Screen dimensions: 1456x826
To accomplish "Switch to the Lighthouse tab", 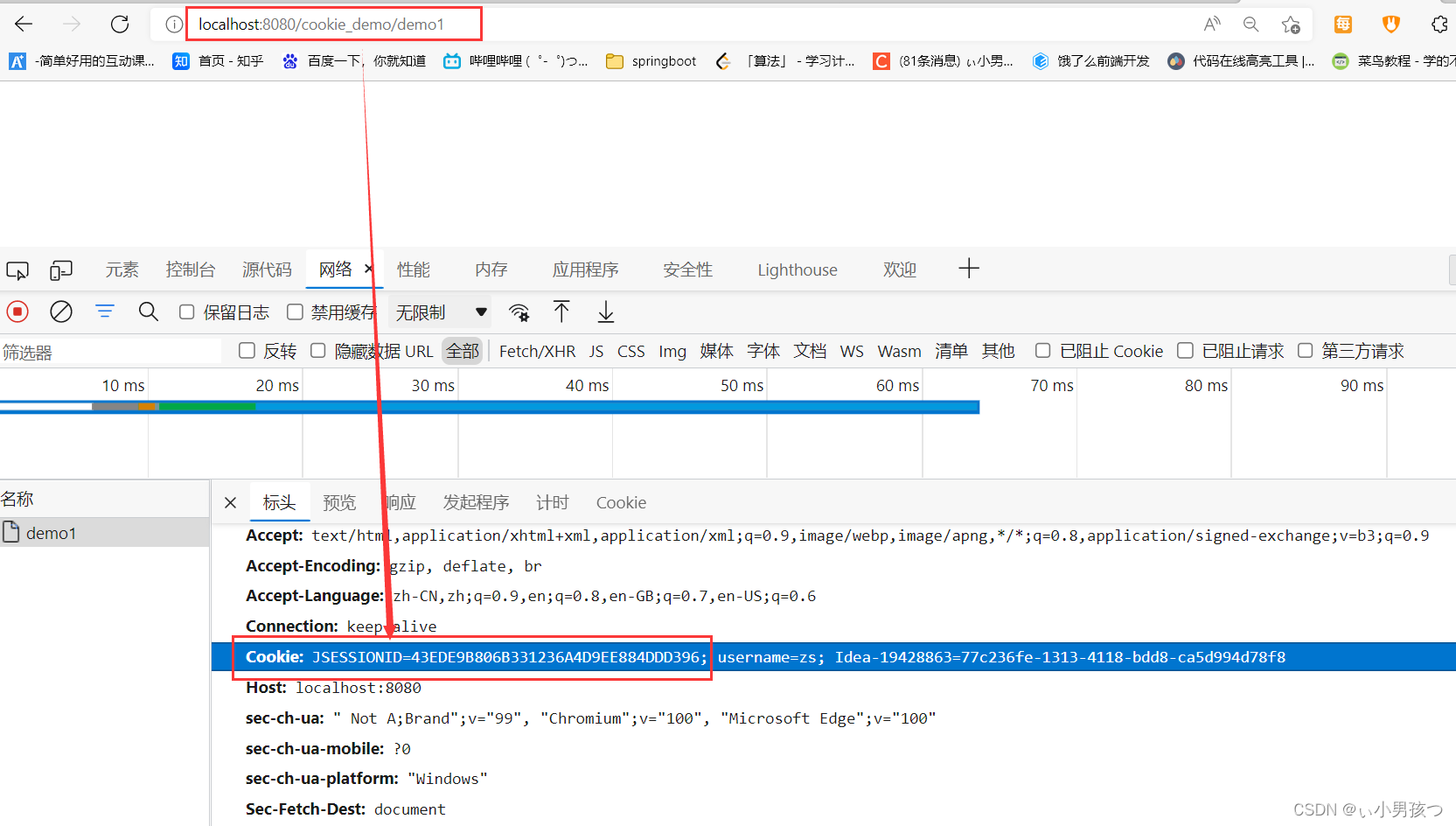I will click(798, 269).
